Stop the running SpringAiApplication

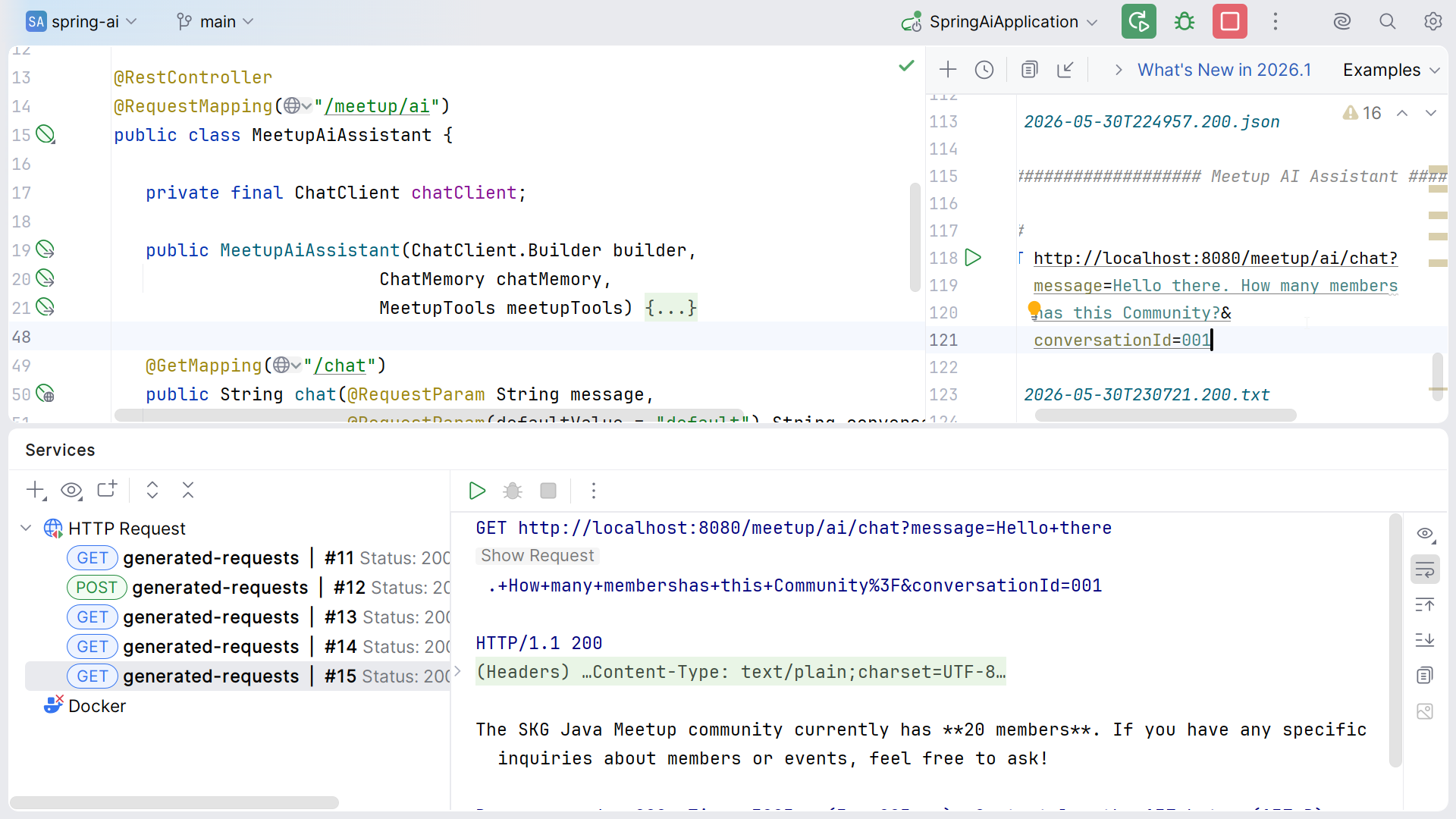1229,21
